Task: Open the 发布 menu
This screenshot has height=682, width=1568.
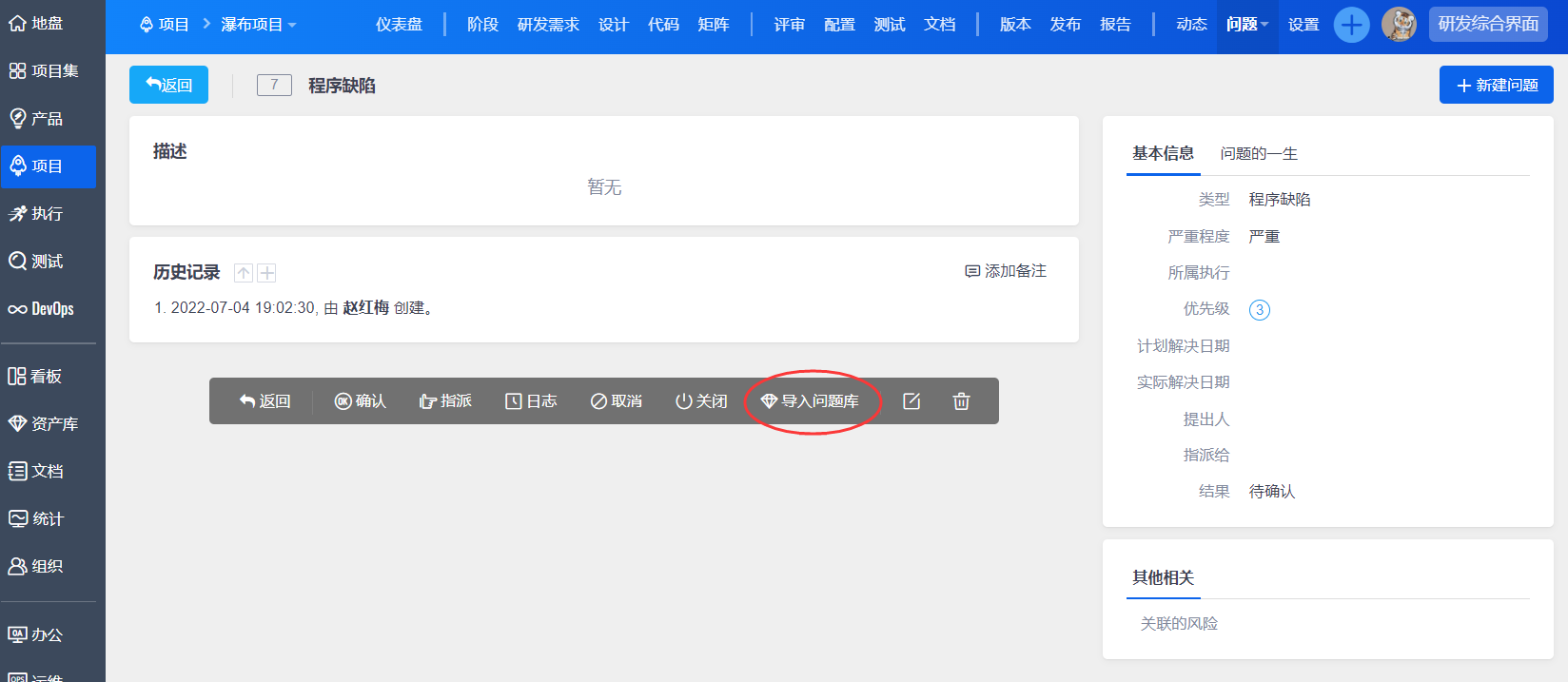Action: (x=1066, y=25)
